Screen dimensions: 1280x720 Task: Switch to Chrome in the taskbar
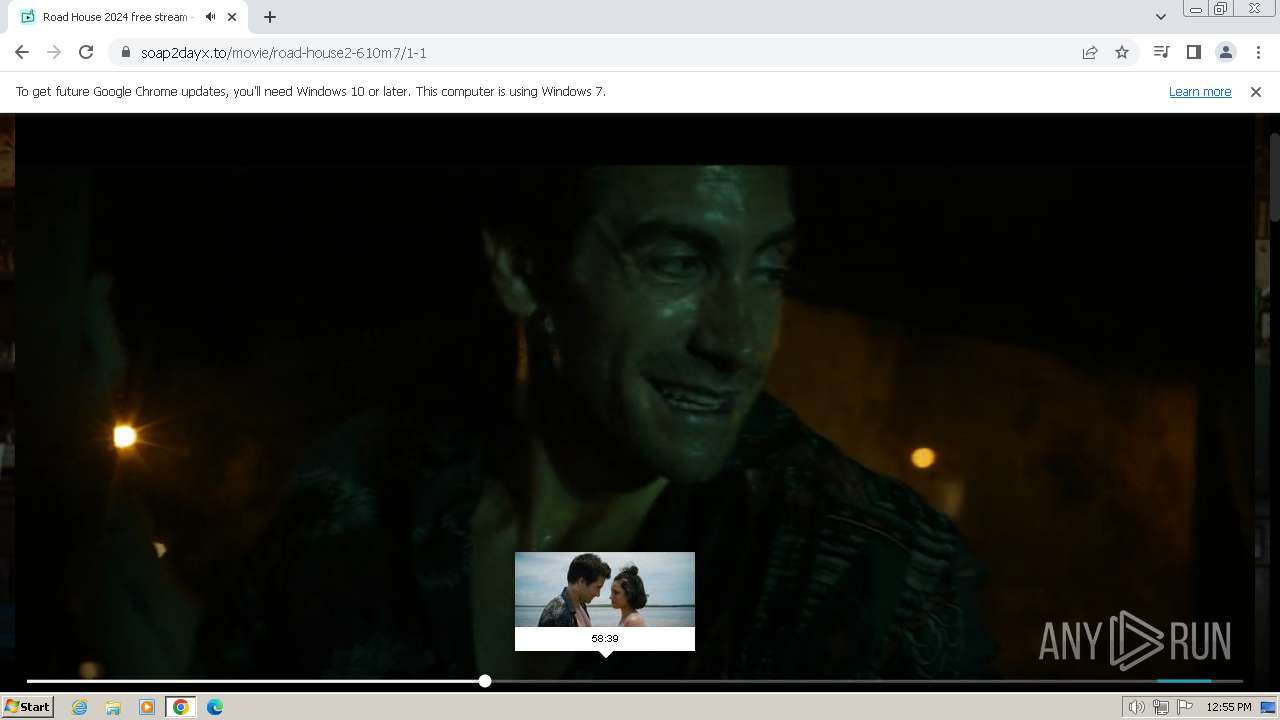coord(181,707)
